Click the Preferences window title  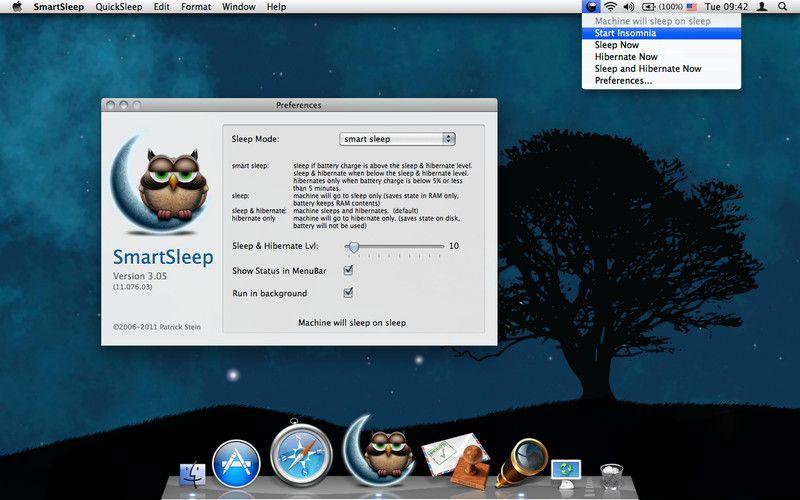(298, 105)
